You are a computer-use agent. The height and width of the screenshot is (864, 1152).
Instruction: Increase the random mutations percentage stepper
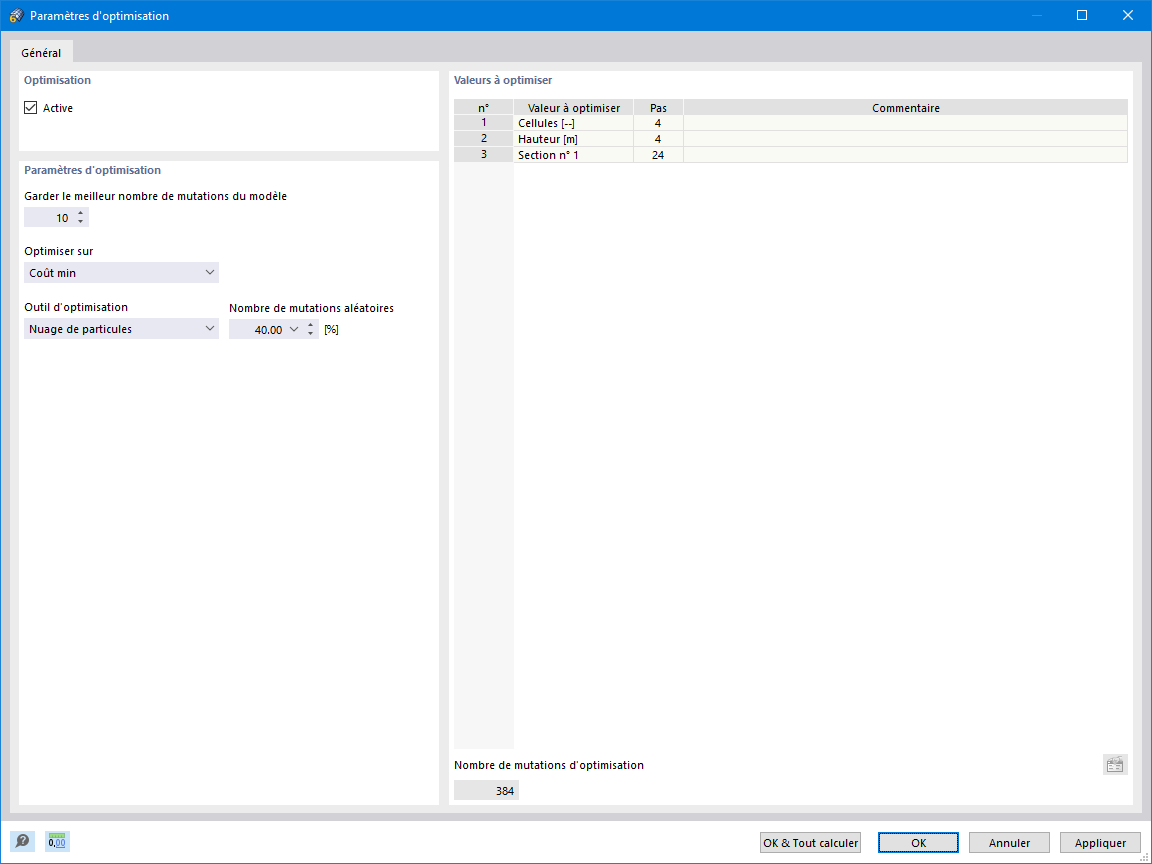(x=311, y=325)
